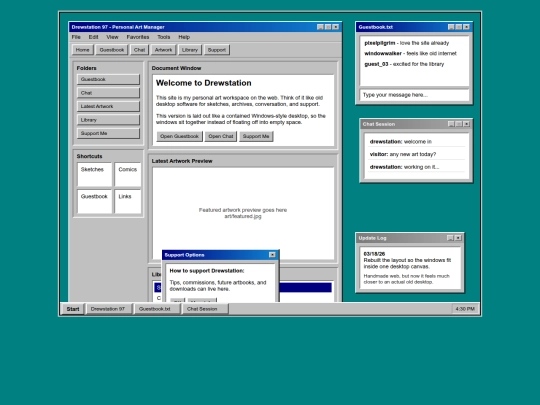Click the Start button
Screen dimensions: 540x405
click(x=73, y=309)
